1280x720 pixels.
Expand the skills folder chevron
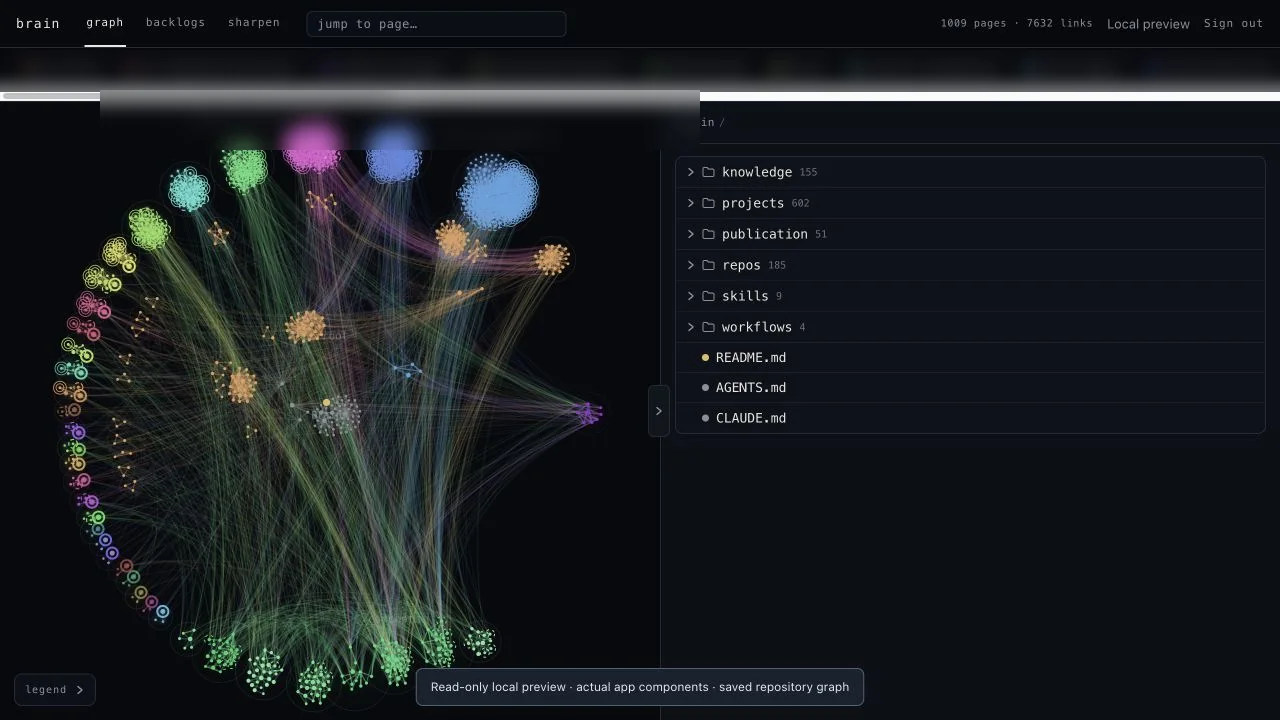point(690,296)
